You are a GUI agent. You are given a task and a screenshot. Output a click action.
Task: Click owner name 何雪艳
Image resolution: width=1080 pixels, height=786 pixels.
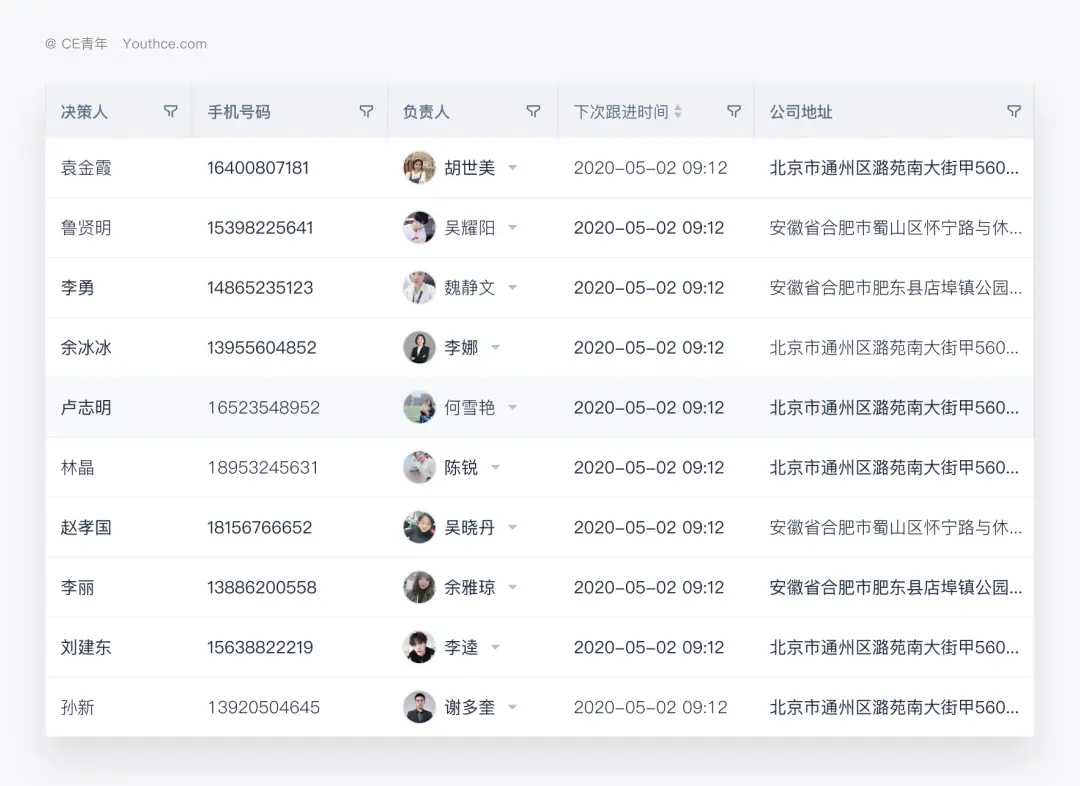tap(470, 407)
